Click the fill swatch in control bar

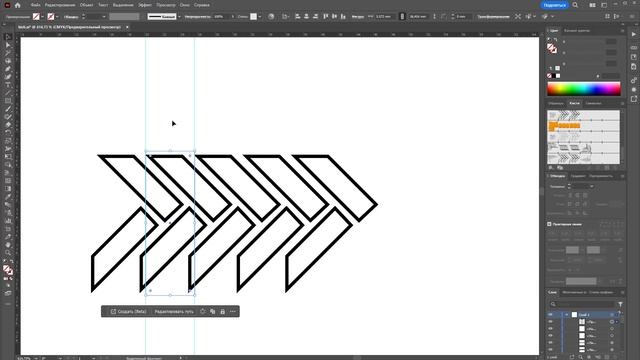click(36, 17)
